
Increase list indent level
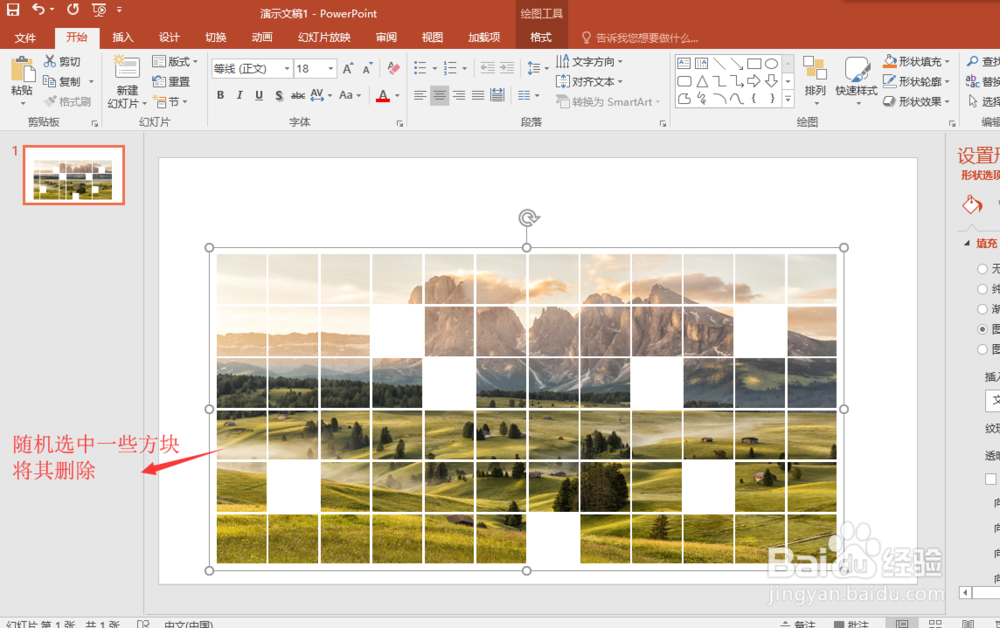click(x=507, y=68)
